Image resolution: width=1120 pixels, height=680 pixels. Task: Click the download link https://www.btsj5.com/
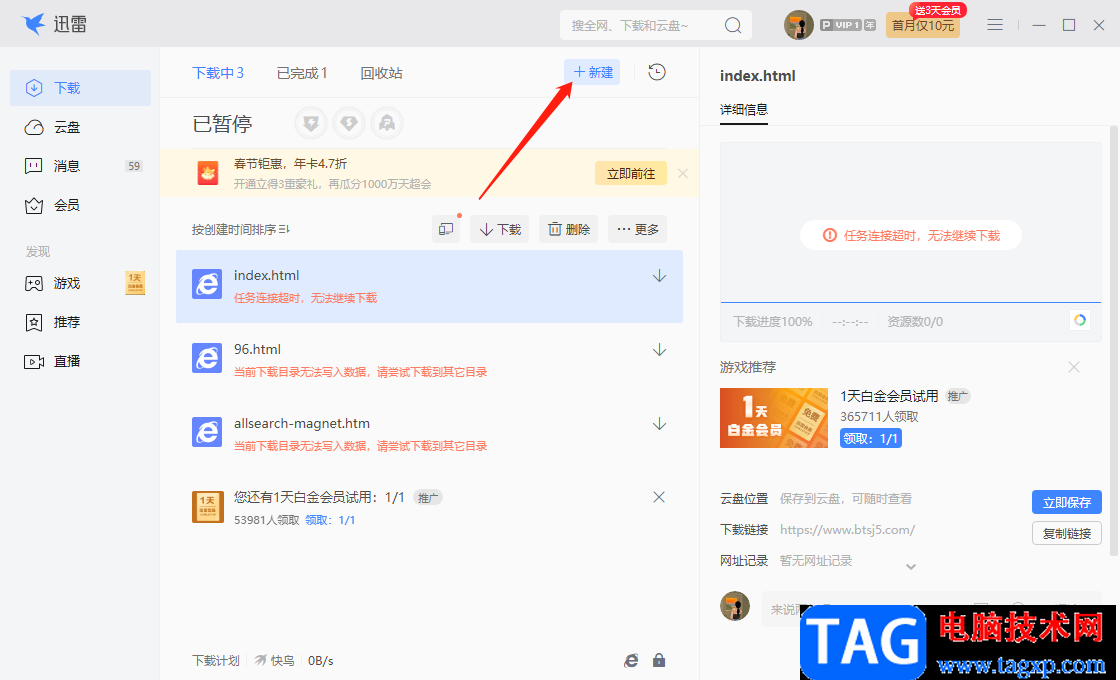[x=847, y=530]
